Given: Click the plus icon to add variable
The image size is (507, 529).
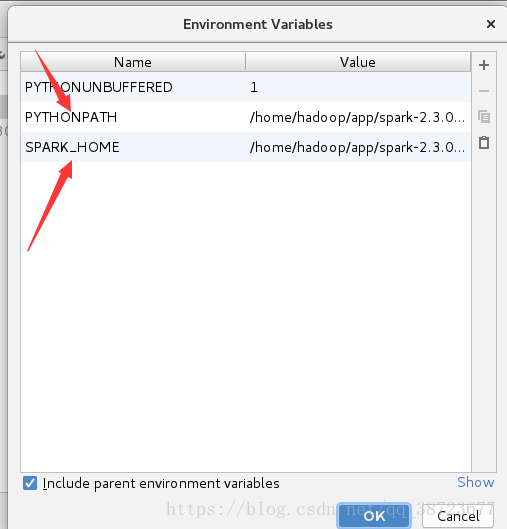Looking at the screenshot, I should pyautogui.click(x=484, y=65).
